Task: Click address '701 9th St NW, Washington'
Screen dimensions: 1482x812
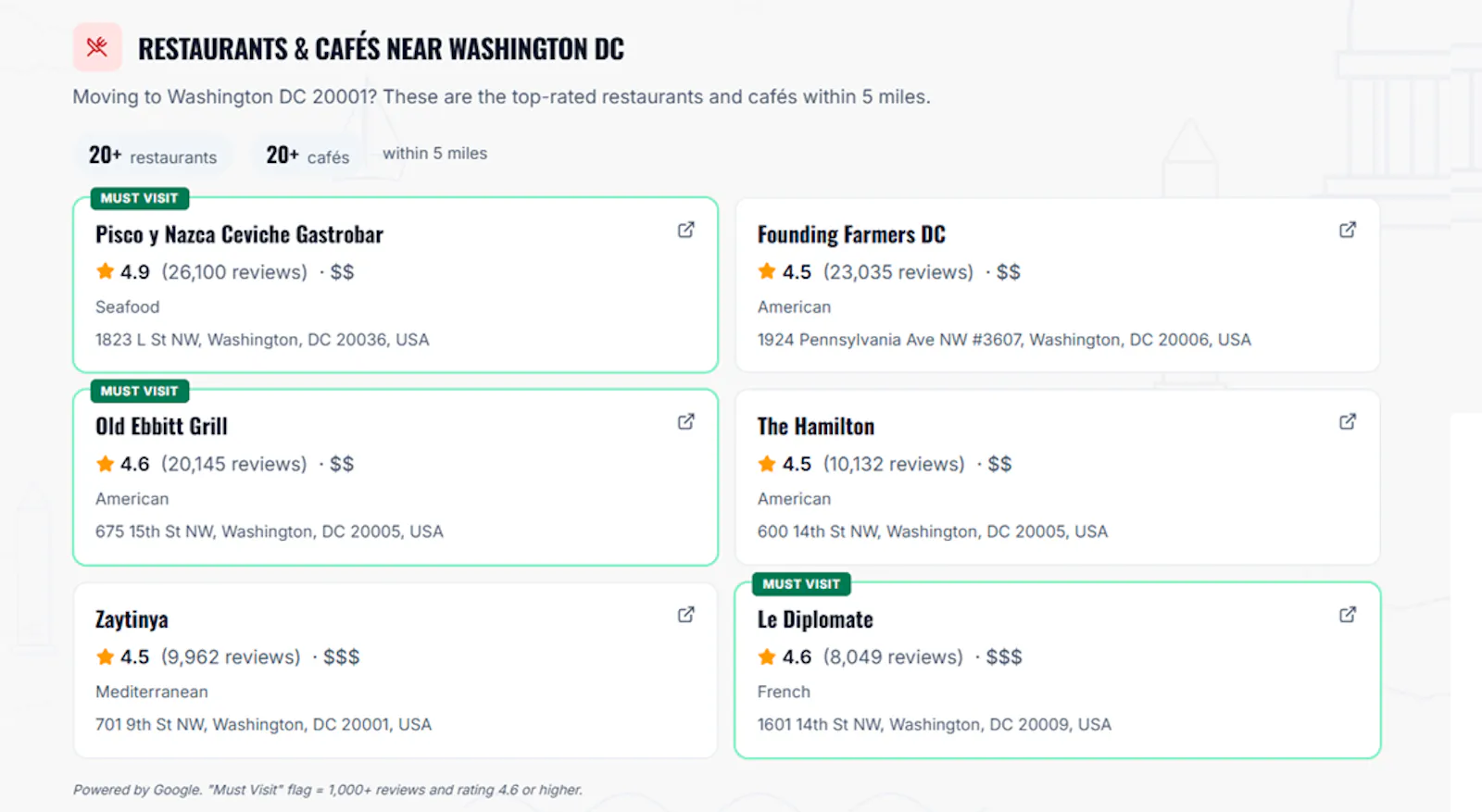Action: pyautogui.click(x=263, y=724)
